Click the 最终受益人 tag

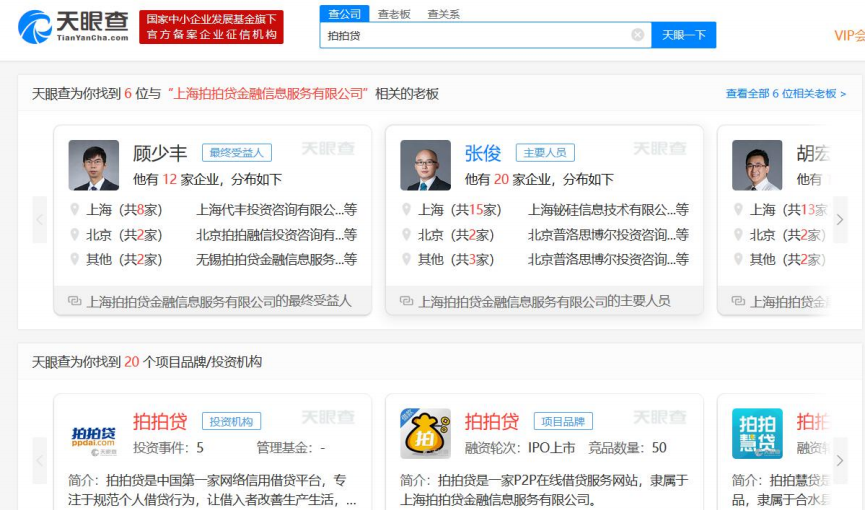(x=237, y=152)
